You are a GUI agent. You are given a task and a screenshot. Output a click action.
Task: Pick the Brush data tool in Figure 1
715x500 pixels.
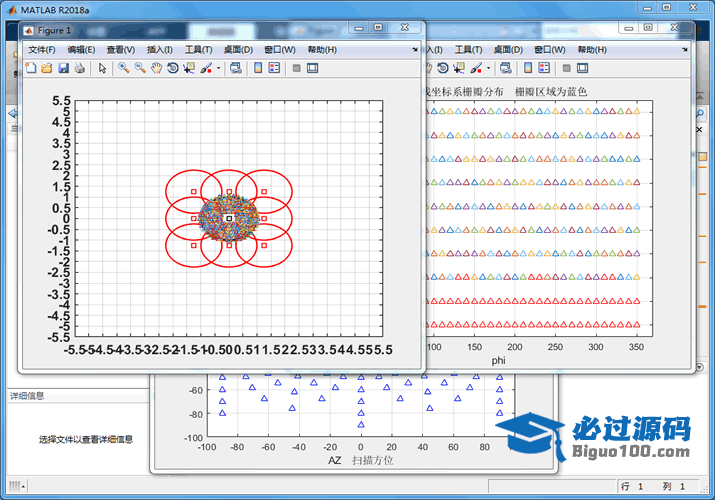[205, 68]
